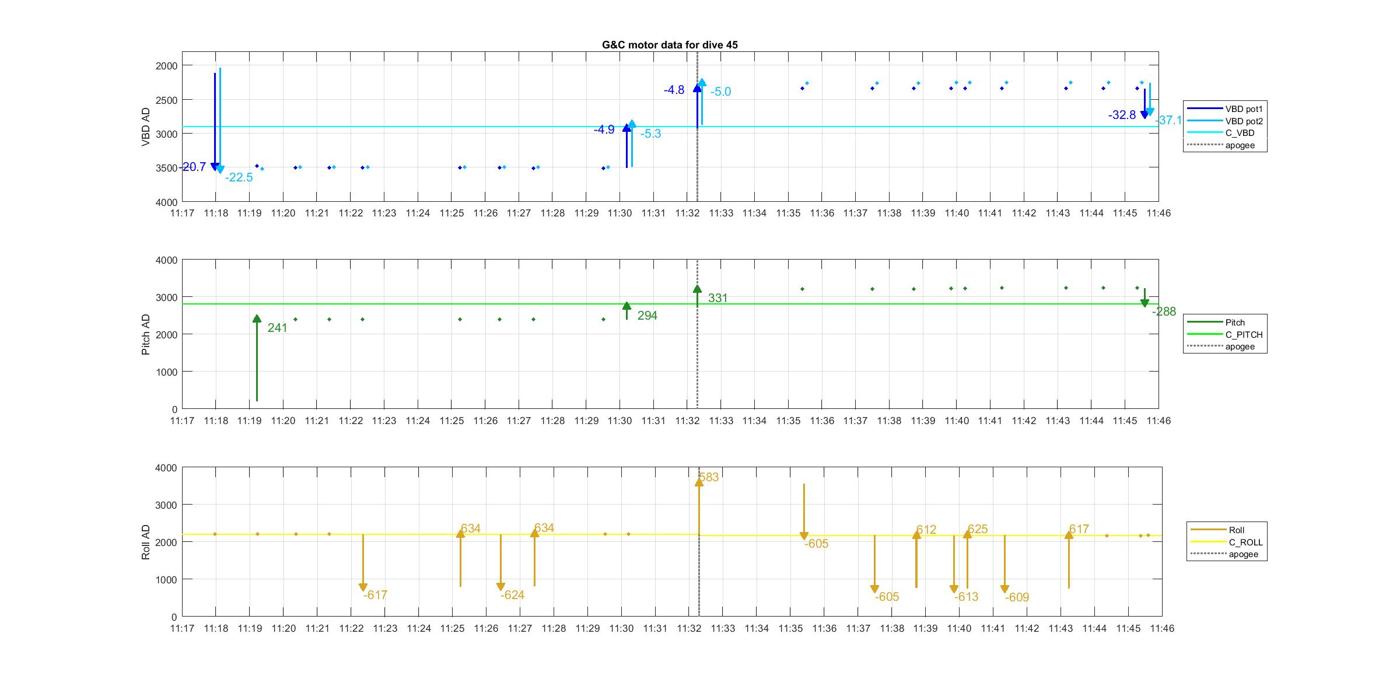Click the '-4.9' VBD data label
The image size is (1400, 693).
tap(604, 130)
